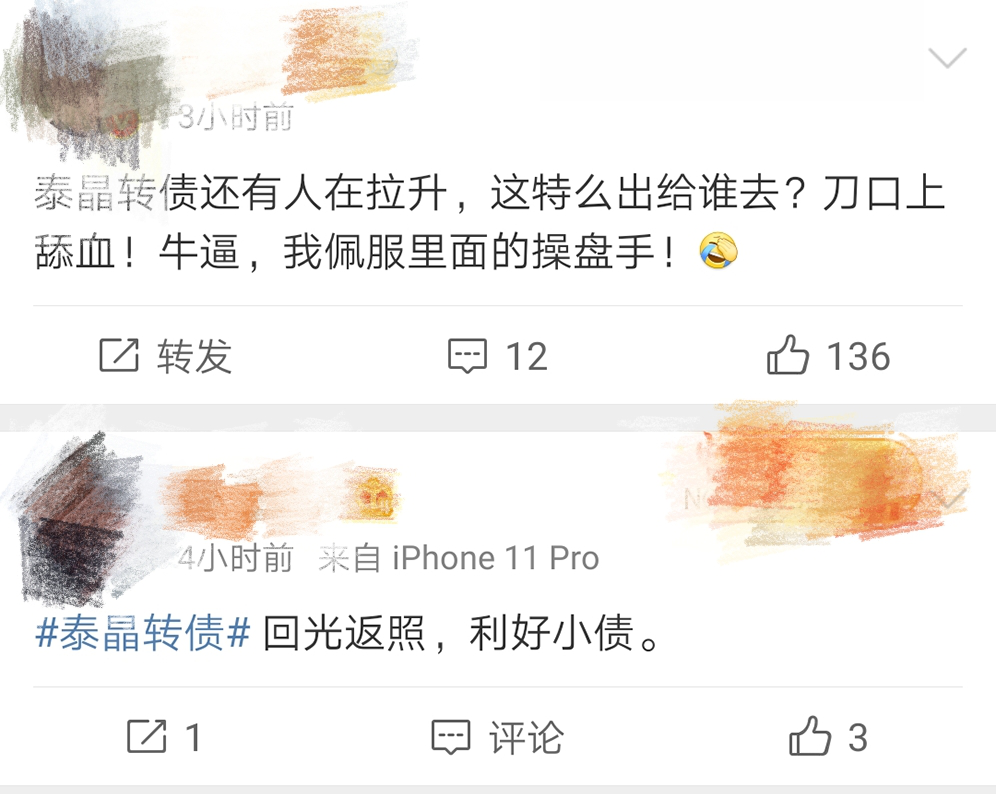Screen dimensions: 996x794
Task: Tap the repost icon on first post
Action: coord(119,355)
